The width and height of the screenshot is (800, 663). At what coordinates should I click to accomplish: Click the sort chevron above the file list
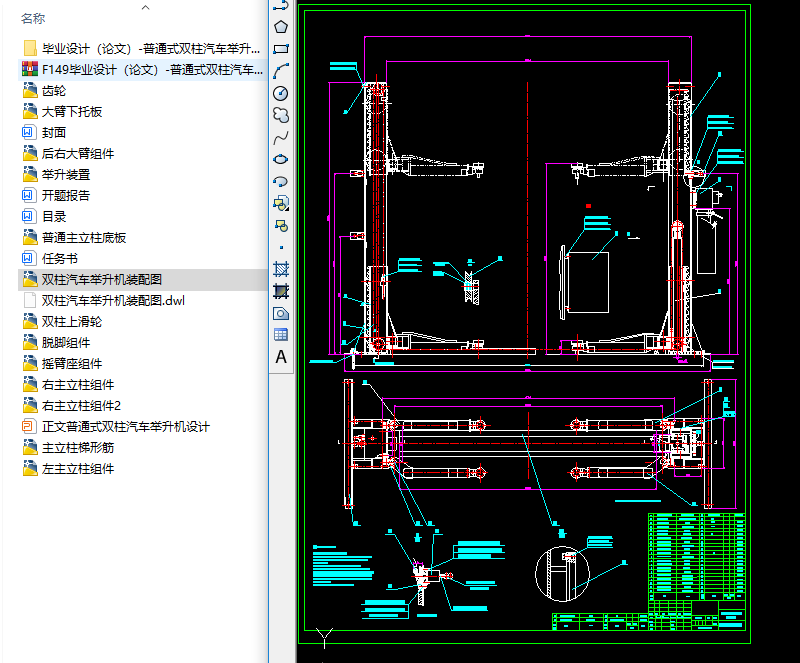point(146,7)
